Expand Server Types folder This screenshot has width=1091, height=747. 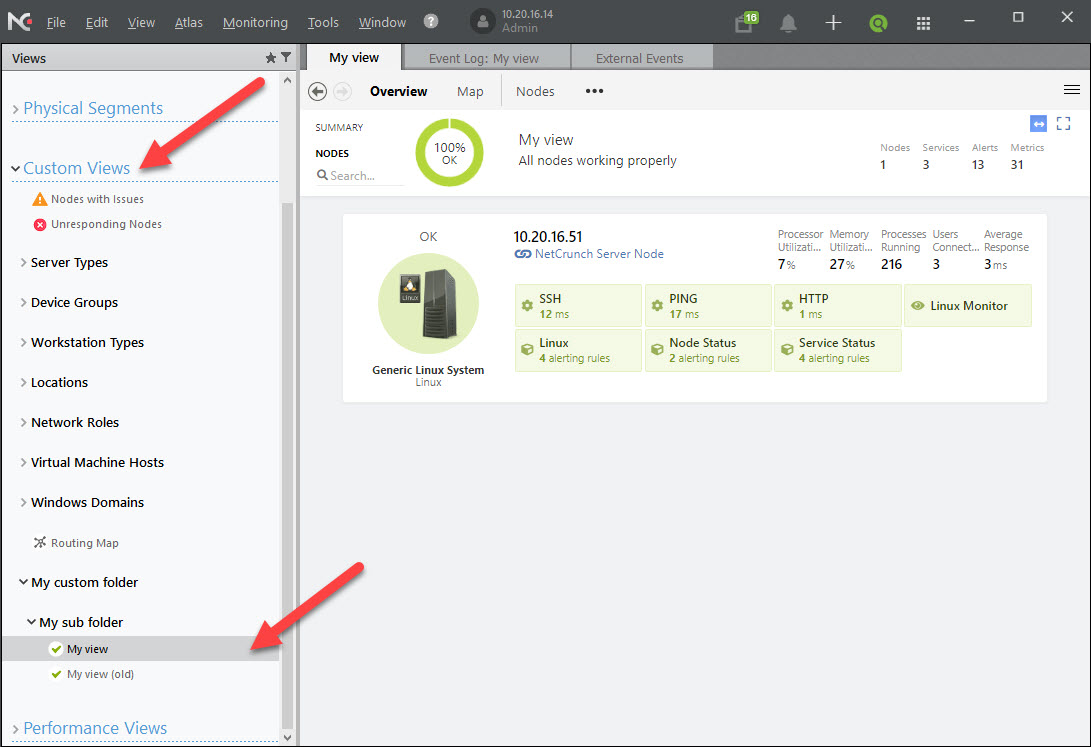(23, 262)
